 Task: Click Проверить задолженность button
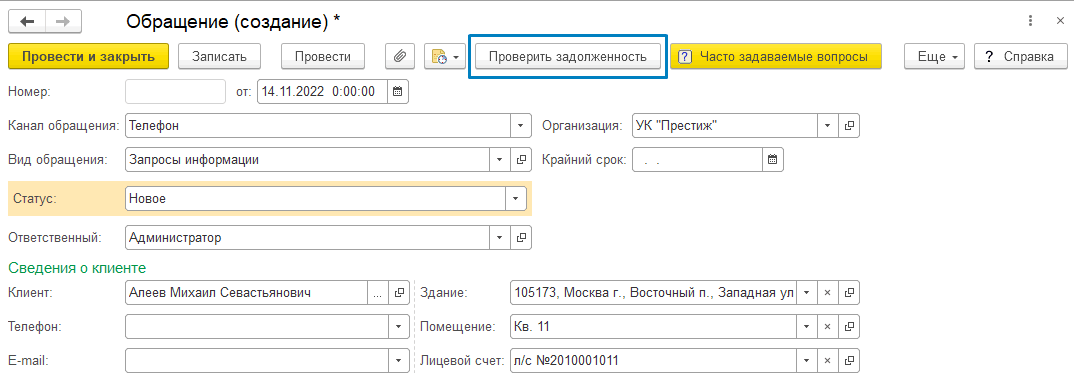pyautogui.click(x=569, y=57)
